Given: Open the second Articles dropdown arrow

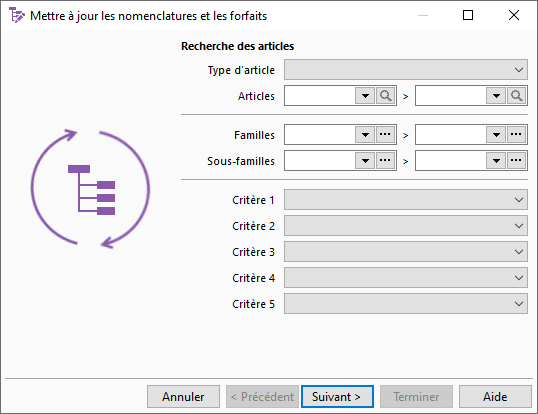Looking at the screenshot, I should (x=496, y=96).
